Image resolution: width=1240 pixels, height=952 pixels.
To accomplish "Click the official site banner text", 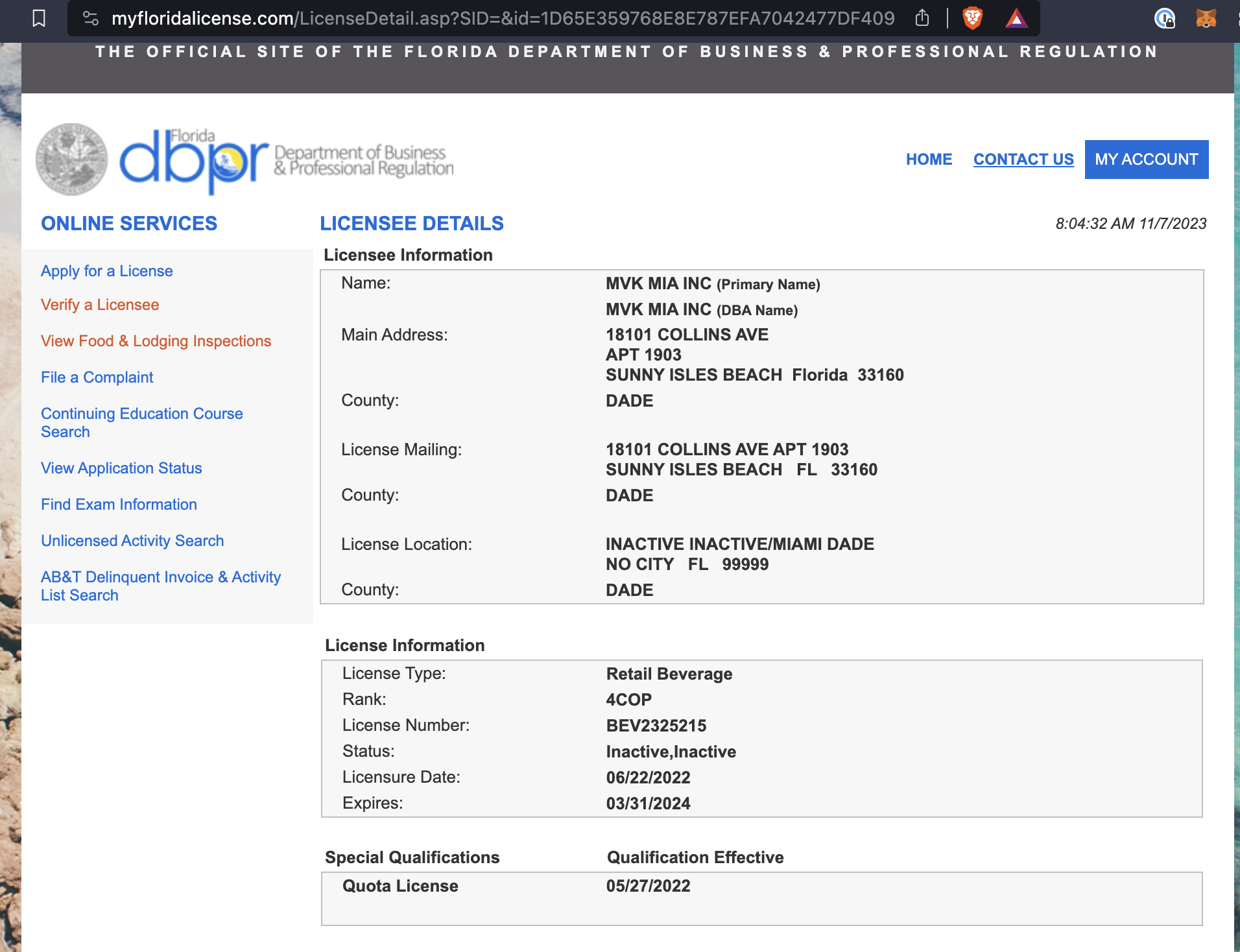I will pos(626,52).
